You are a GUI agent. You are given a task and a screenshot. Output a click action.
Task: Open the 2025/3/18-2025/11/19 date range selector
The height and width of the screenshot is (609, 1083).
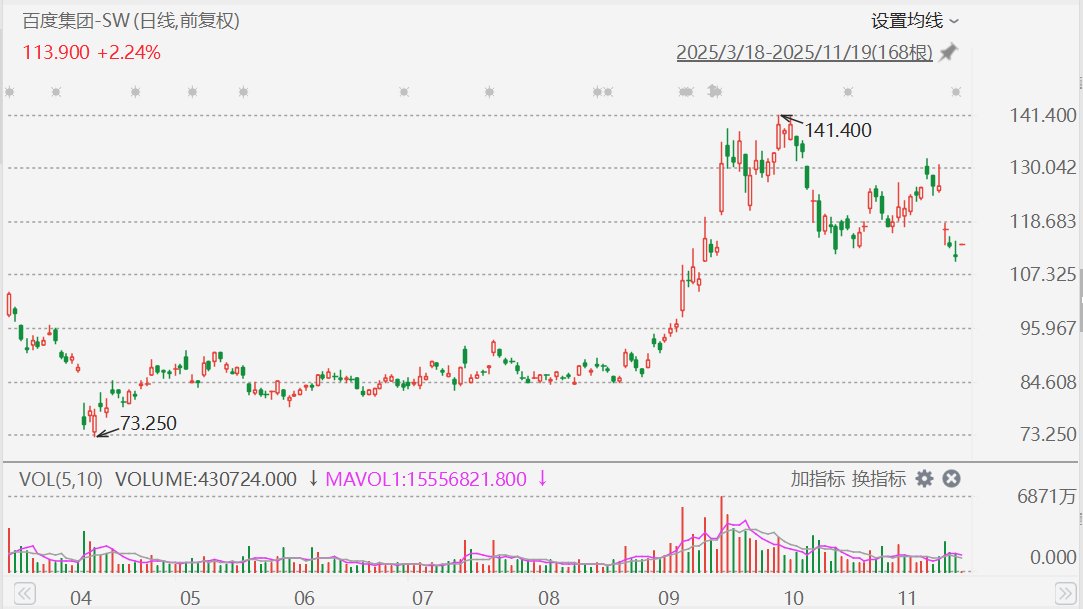pos(804,53)
